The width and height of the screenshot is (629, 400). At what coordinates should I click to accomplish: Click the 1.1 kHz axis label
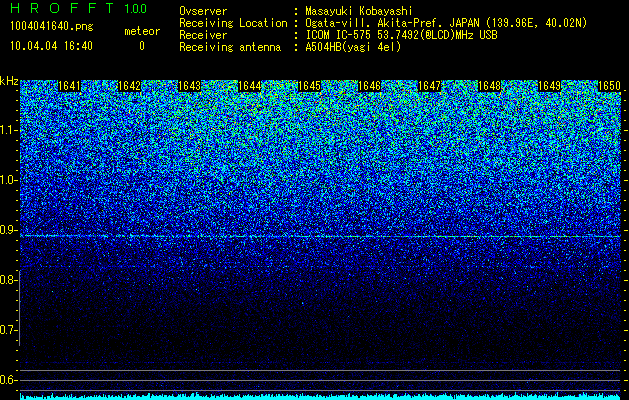tap(8, 130)
